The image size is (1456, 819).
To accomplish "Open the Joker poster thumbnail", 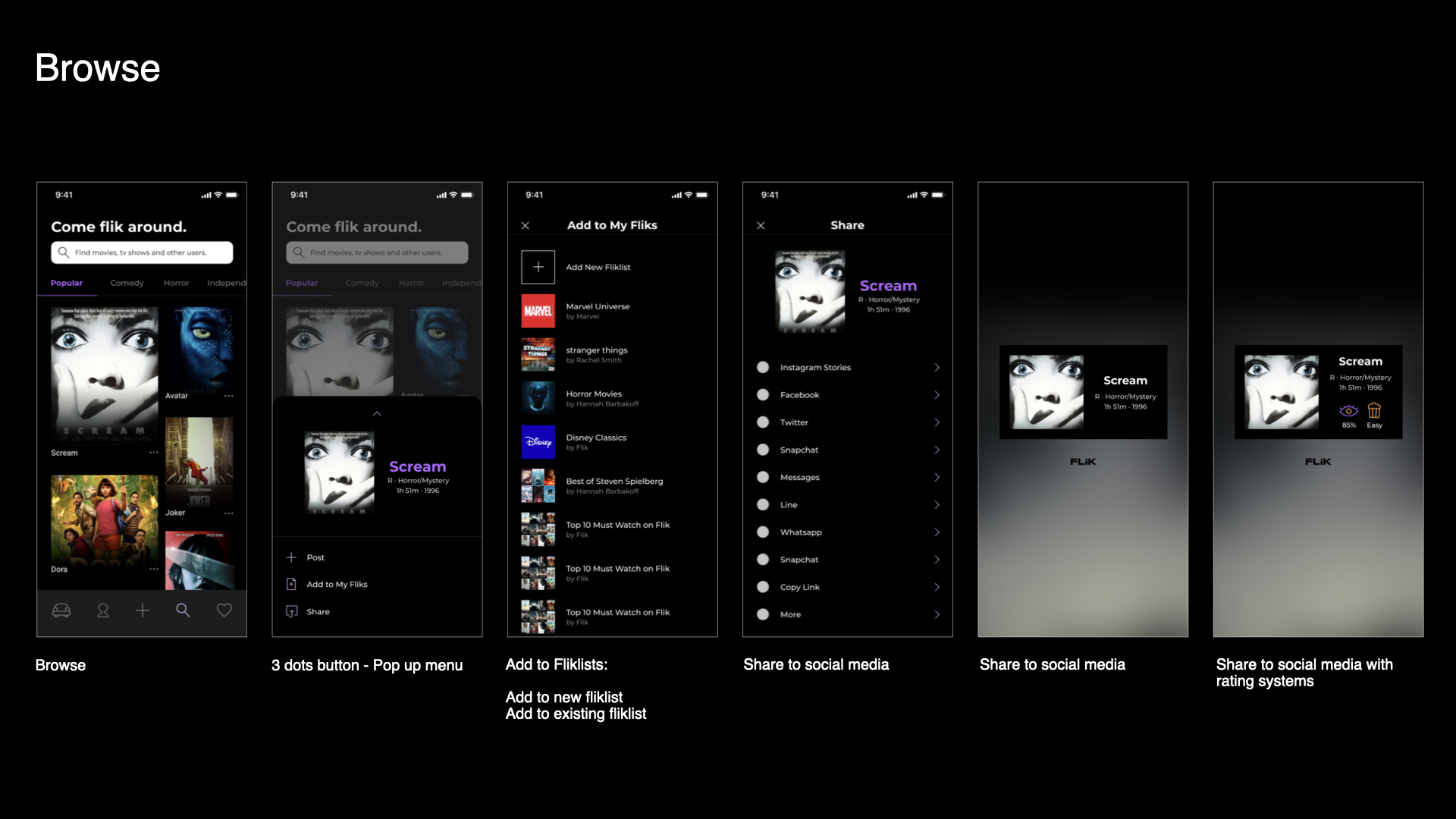I will [x=199, y=462].
